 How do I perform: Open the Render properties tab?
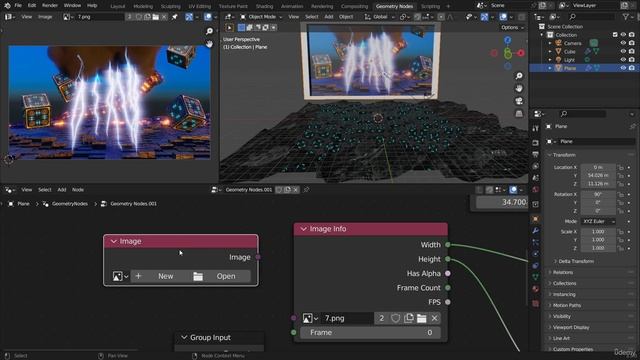pyautogui.click(x=536, y=143)
